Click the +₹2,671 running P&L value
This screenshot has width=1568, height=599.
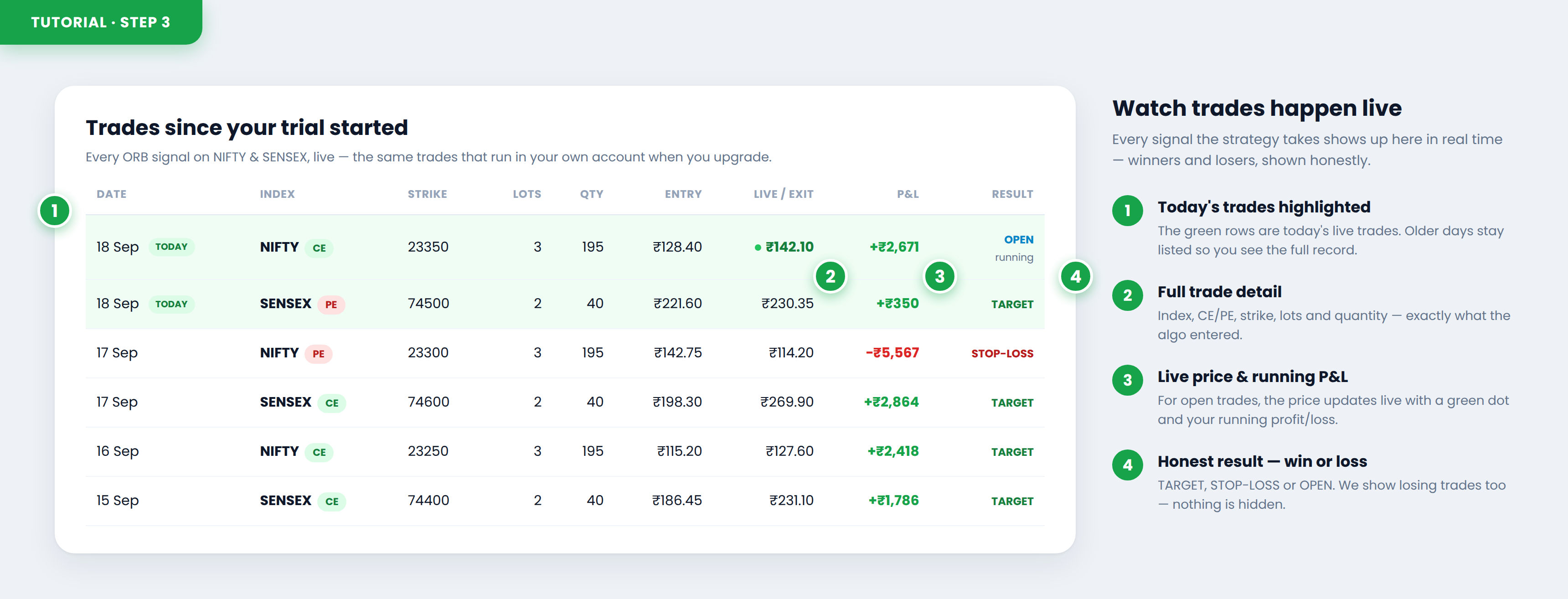click(894, 247)
